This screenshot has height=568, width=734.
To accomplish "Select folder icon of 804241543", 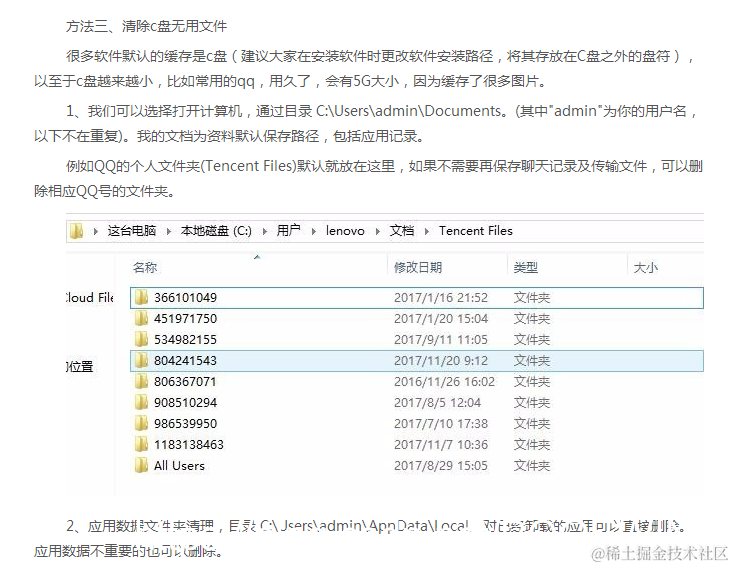I will (x=141, y=361).
